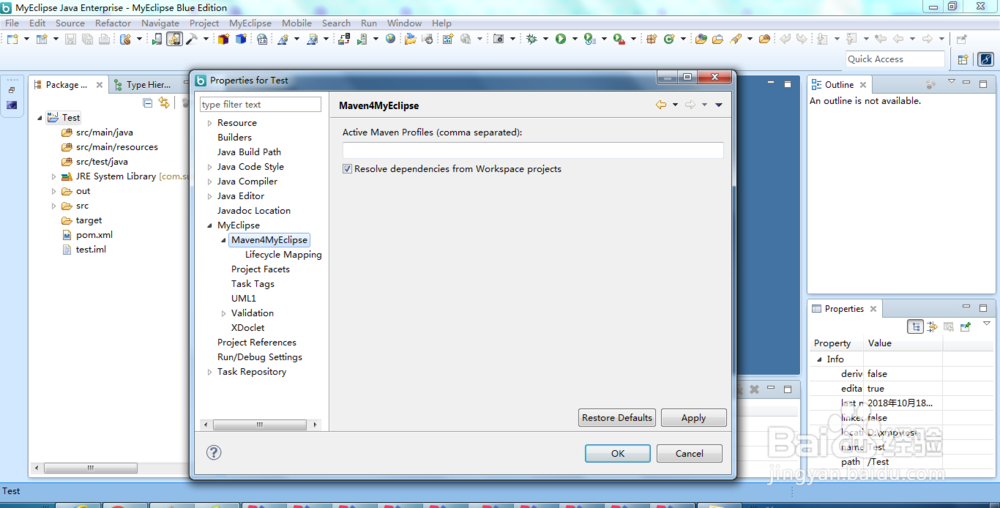Click the Active Maven Profiles input field

[533, 150]
